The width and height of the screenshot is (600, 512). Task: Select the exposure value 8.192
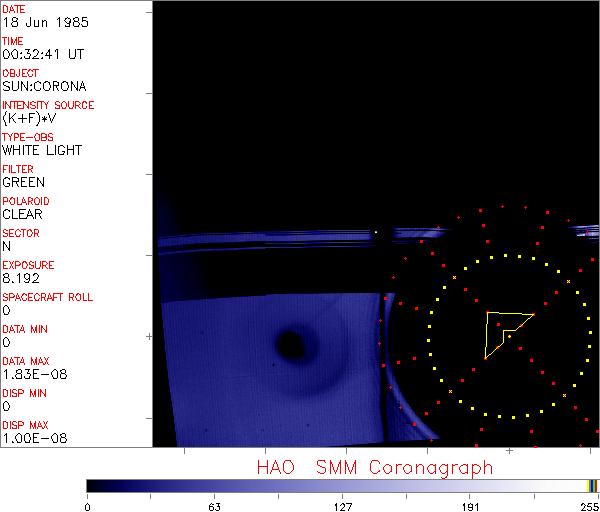pos(21,278)
